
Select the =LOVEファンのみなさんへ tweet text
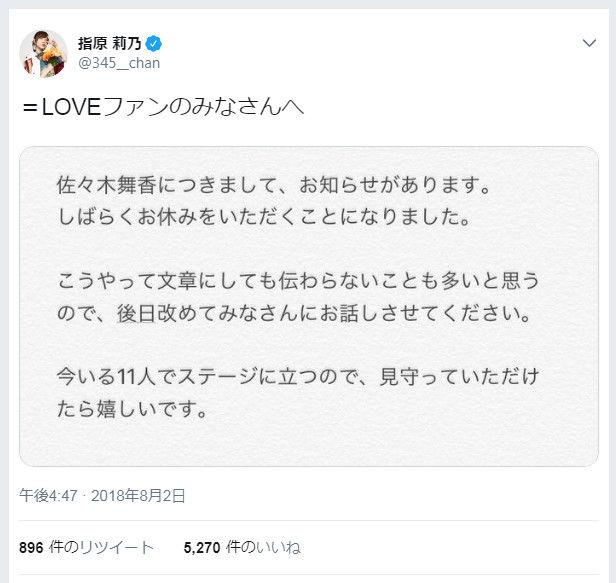[163, 107]
